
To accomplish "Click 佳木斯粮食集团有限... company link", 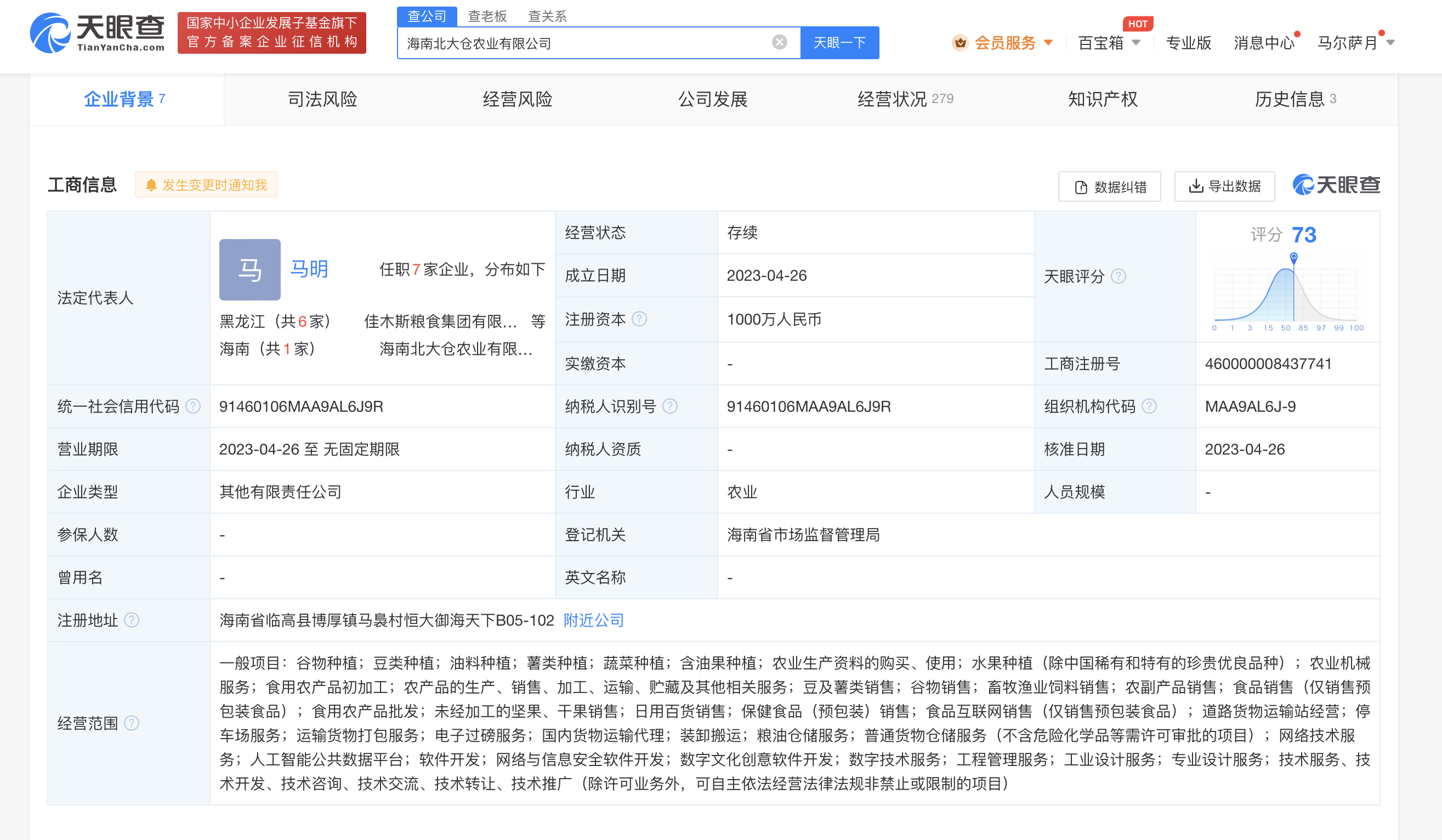I will [441, 322].
